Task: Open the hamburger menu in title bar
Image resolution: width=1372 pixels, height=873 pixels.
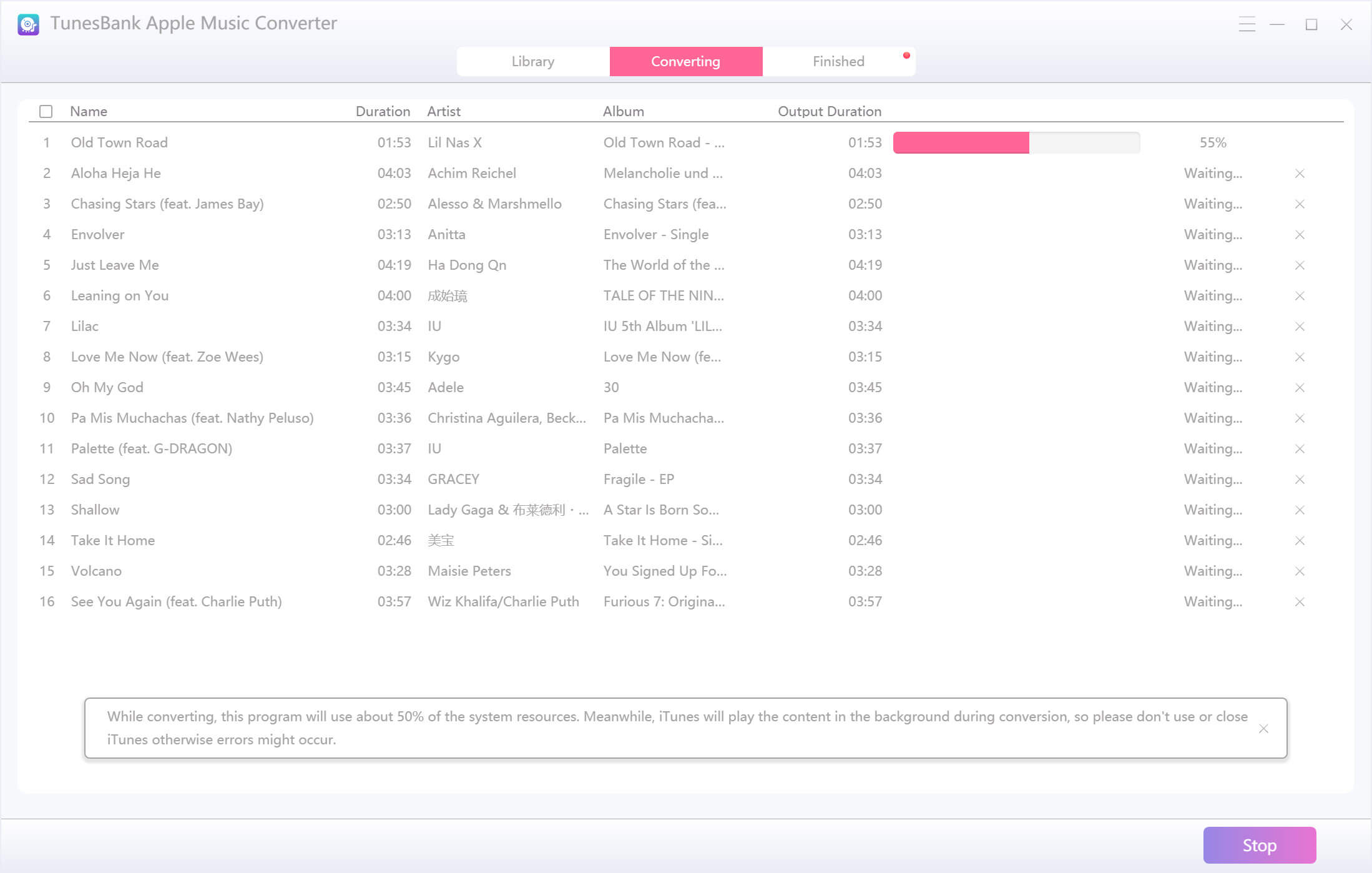Action: [x=1247, y=24]
